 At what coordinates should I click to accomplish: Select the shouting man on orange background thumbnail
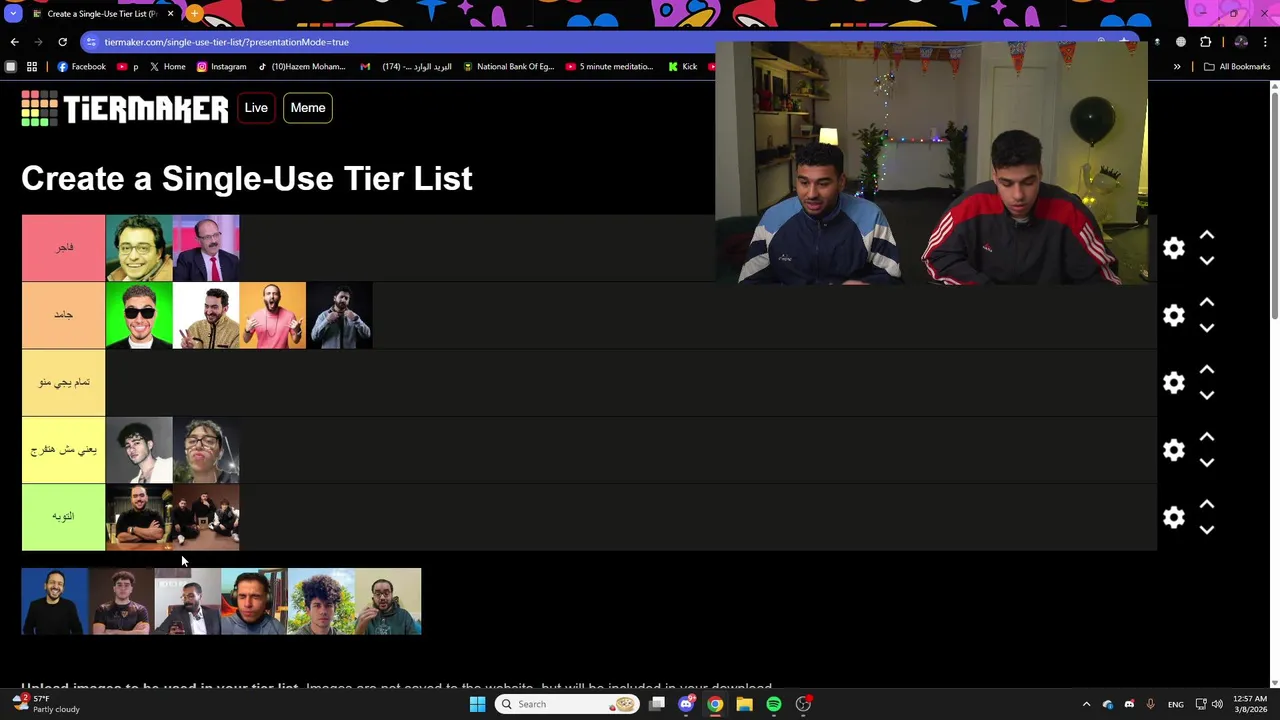click(273, 315)
